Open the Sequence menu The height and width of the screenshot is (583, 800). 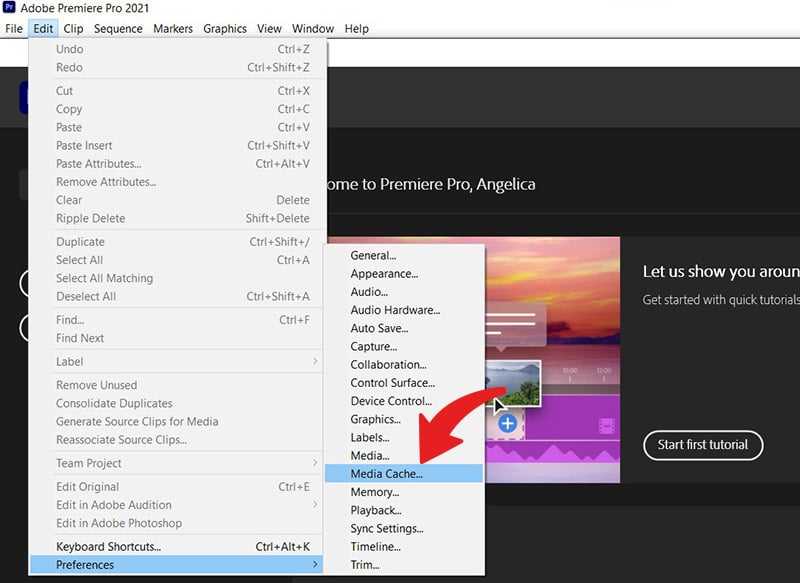coord(118,29)
